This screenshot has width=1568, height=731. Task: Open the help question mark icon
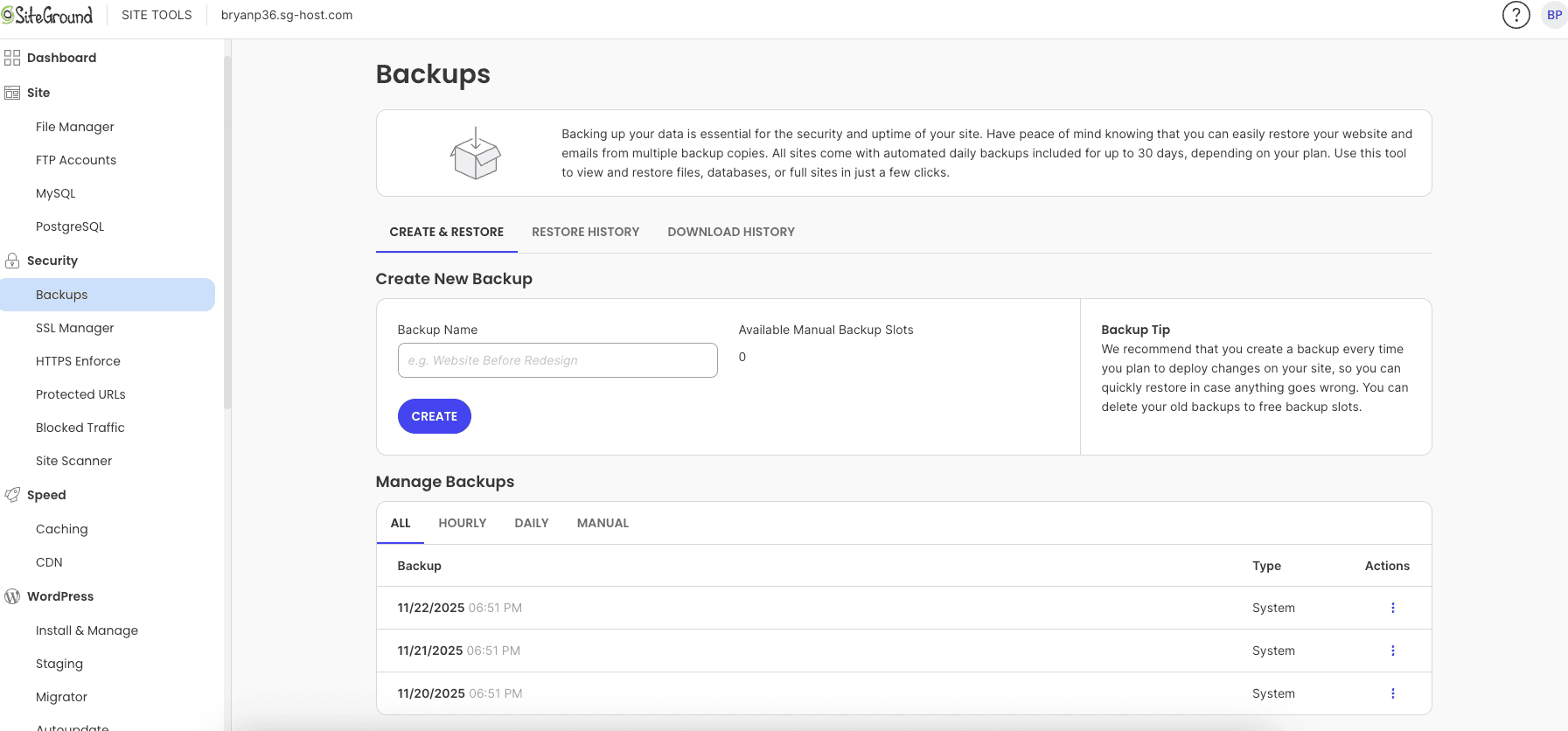[x=1516, y=15]
